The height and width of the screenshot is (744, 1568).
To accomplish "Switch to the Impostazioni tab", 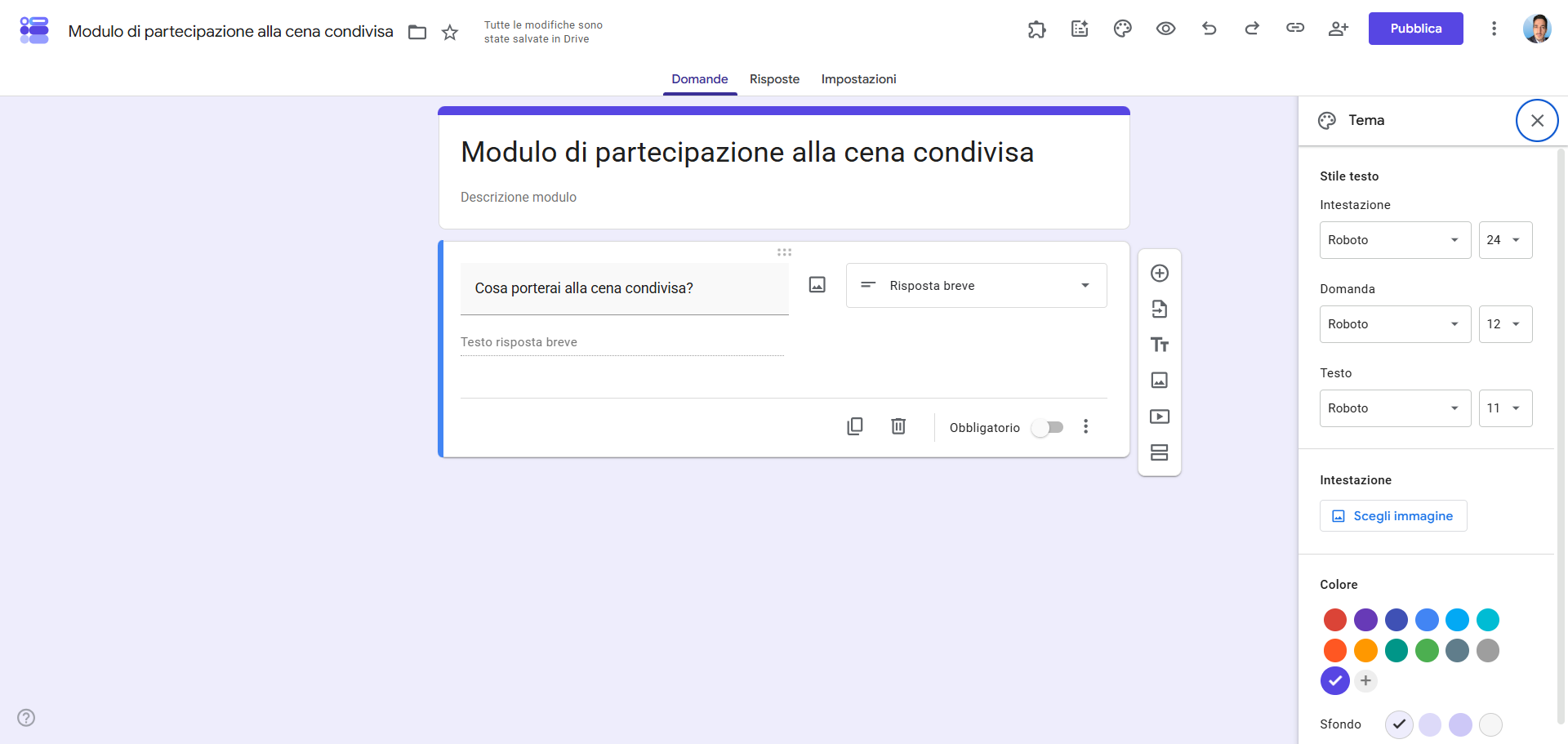I will 858,79.
